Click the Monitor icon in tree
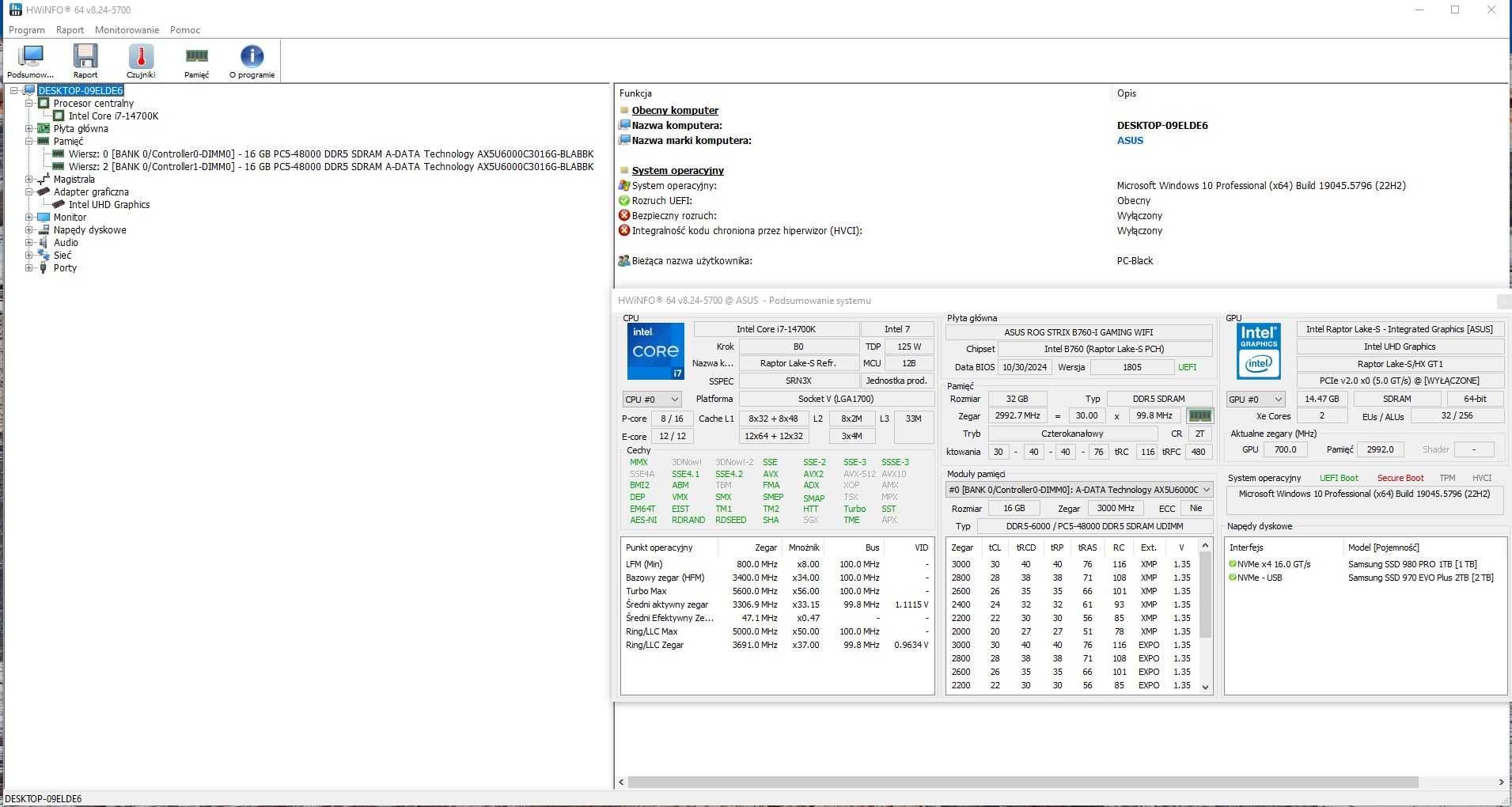The image size is (1512, 807). [44, 218]
